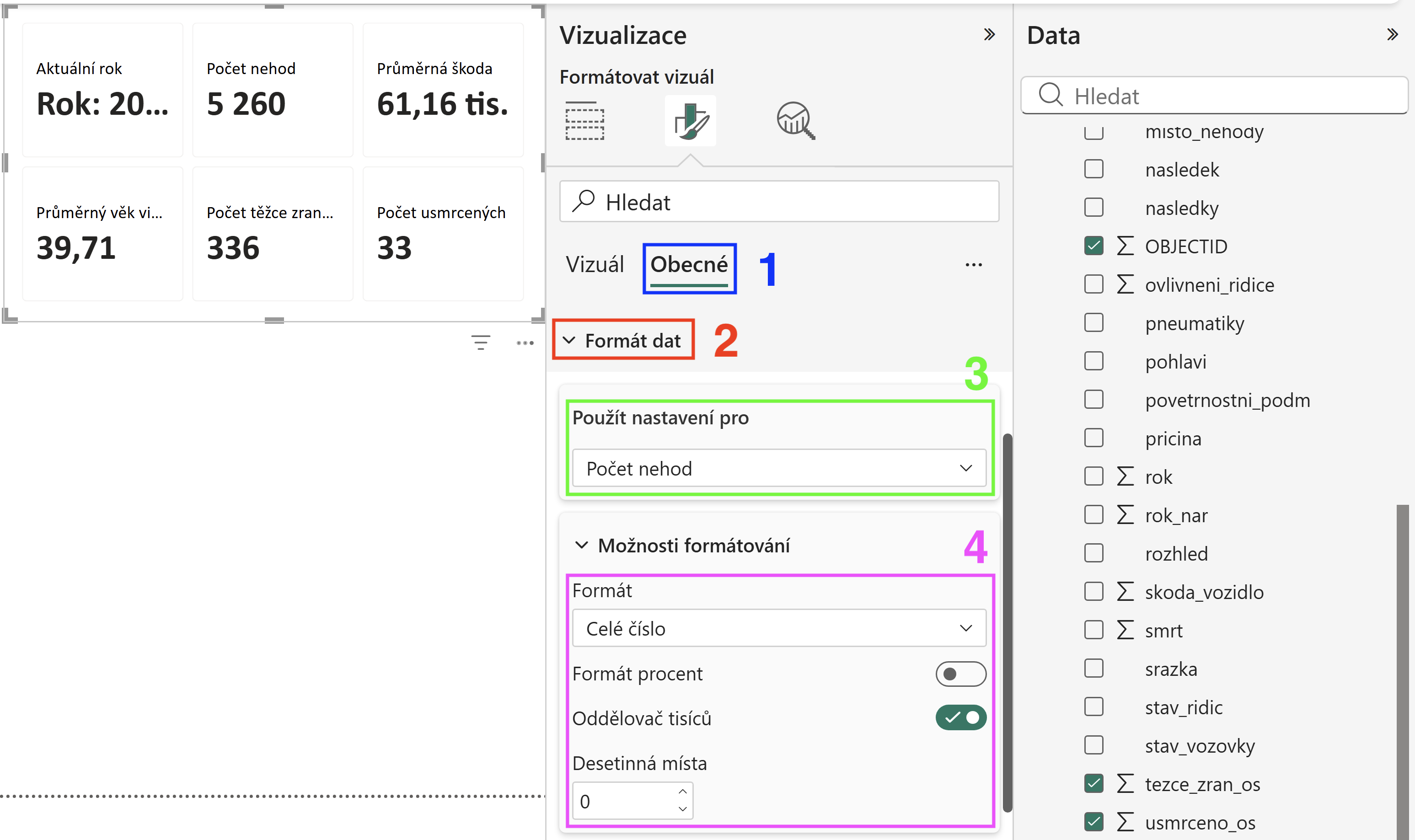Open the Analytics magnifier icon
1415x840 pixels.
click(795, 121)
